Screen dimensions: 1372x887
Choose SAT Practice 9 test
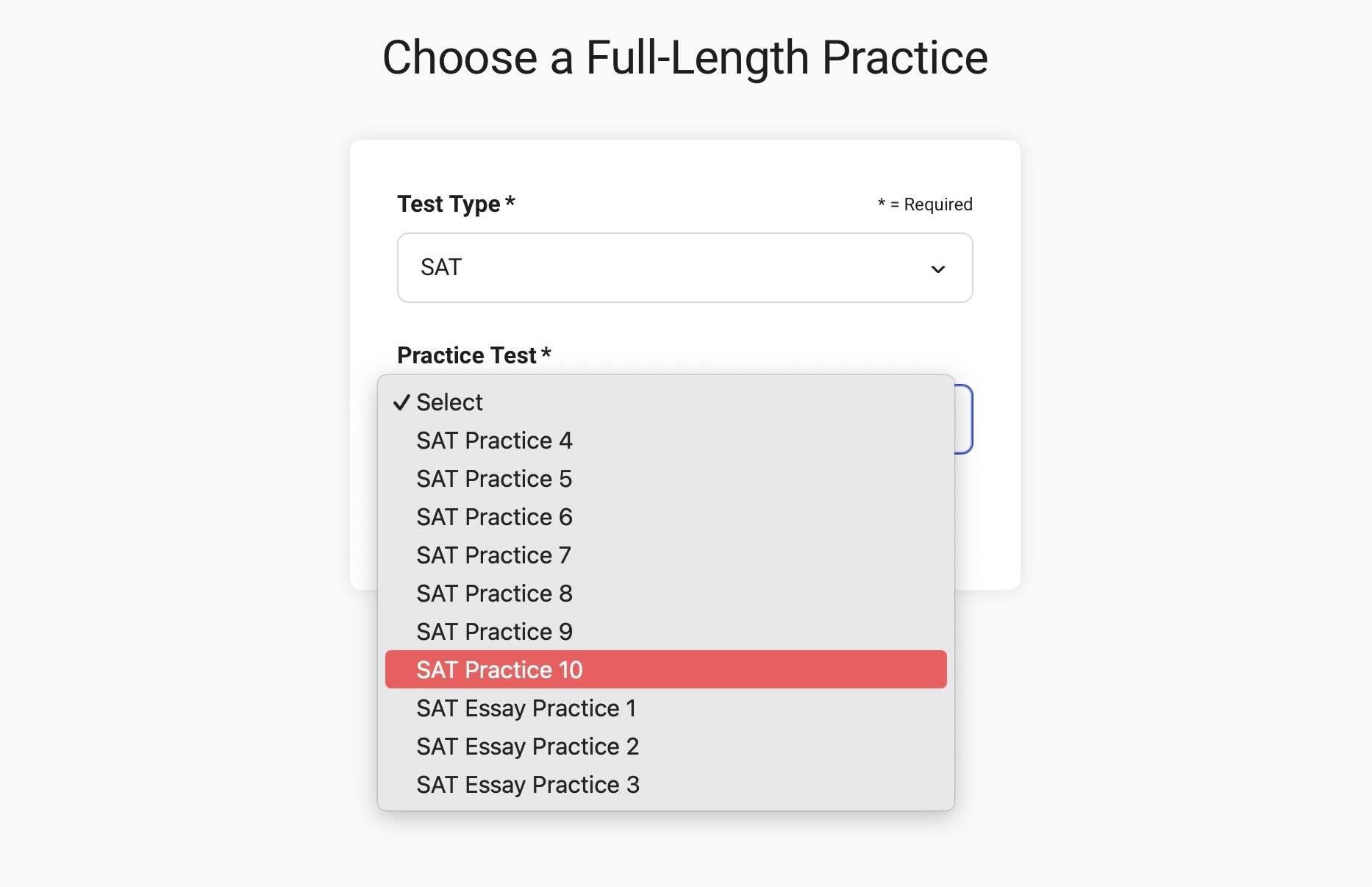494,632
